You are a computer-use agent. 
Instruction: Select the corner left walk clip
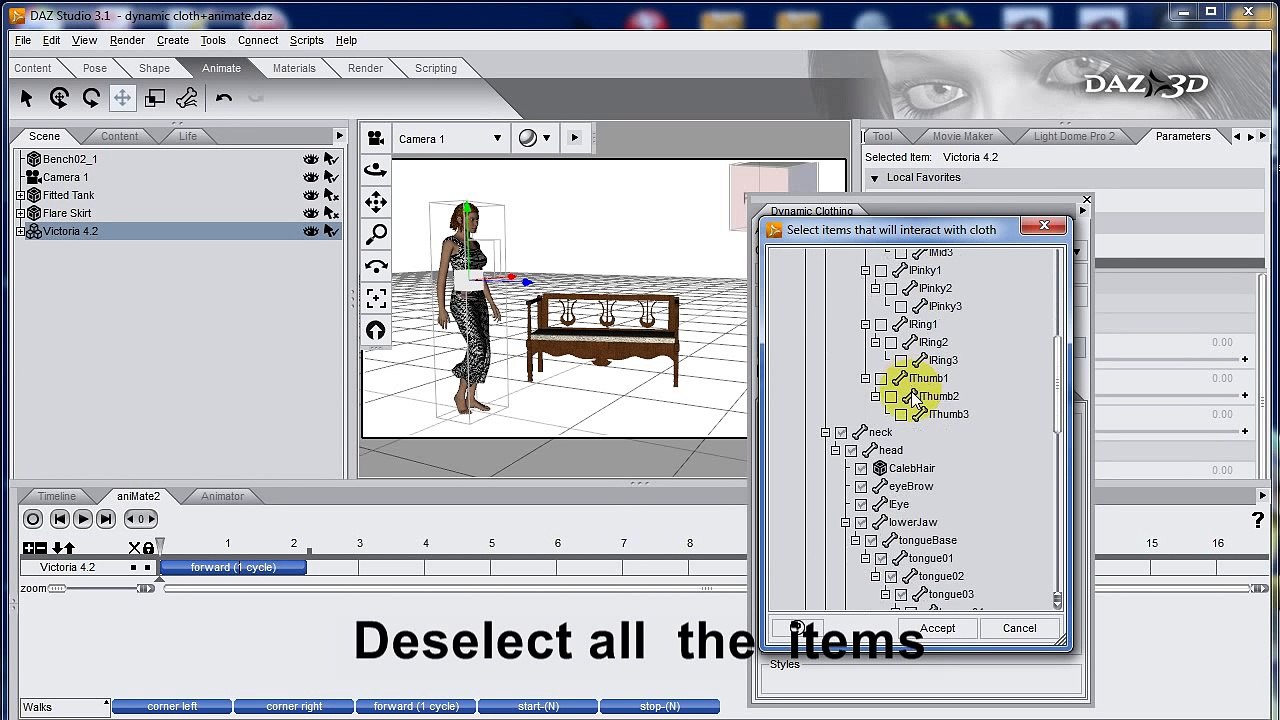tap(172, 707)
